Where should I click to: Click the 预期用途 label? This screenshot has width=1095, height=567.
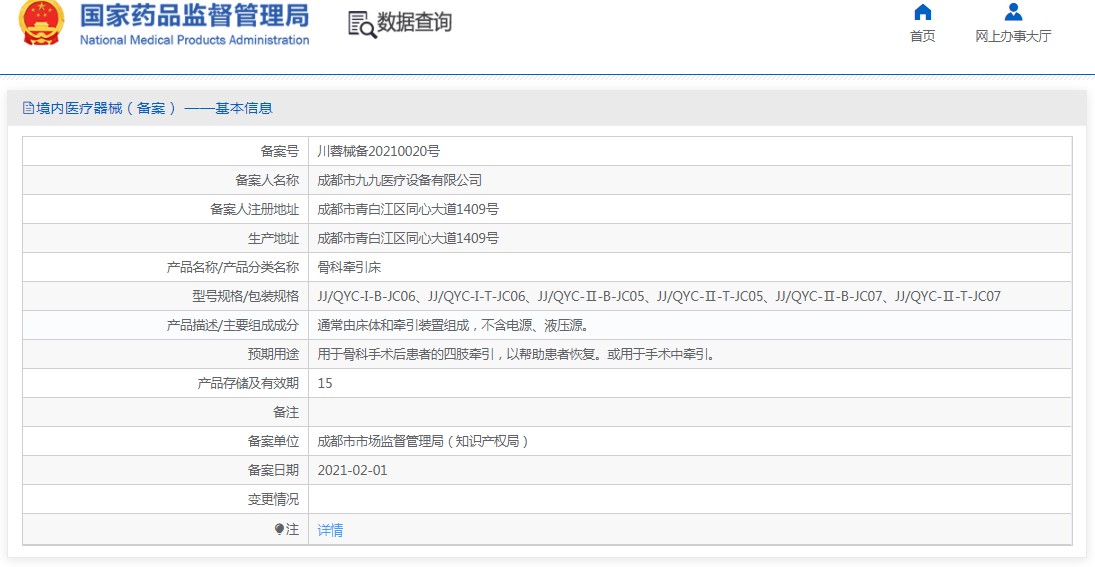[x=273, y=355]
